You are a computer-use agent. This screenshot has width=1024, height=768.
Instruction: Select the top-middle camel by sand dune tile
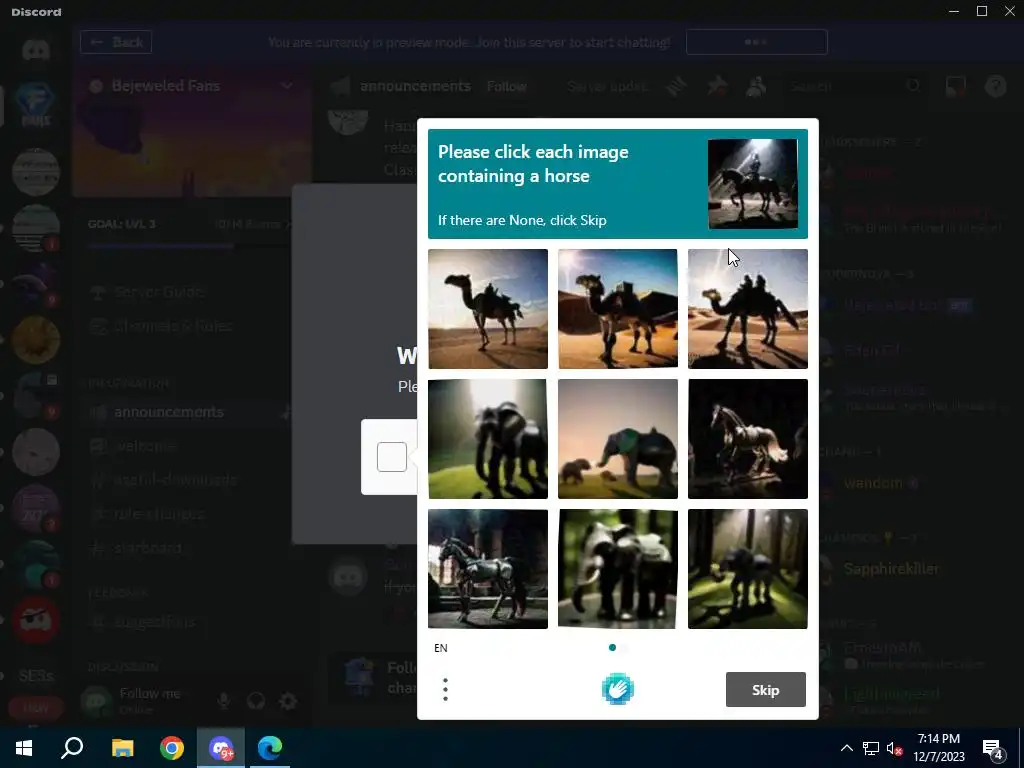pyautogui.click(x=618, y=309)
